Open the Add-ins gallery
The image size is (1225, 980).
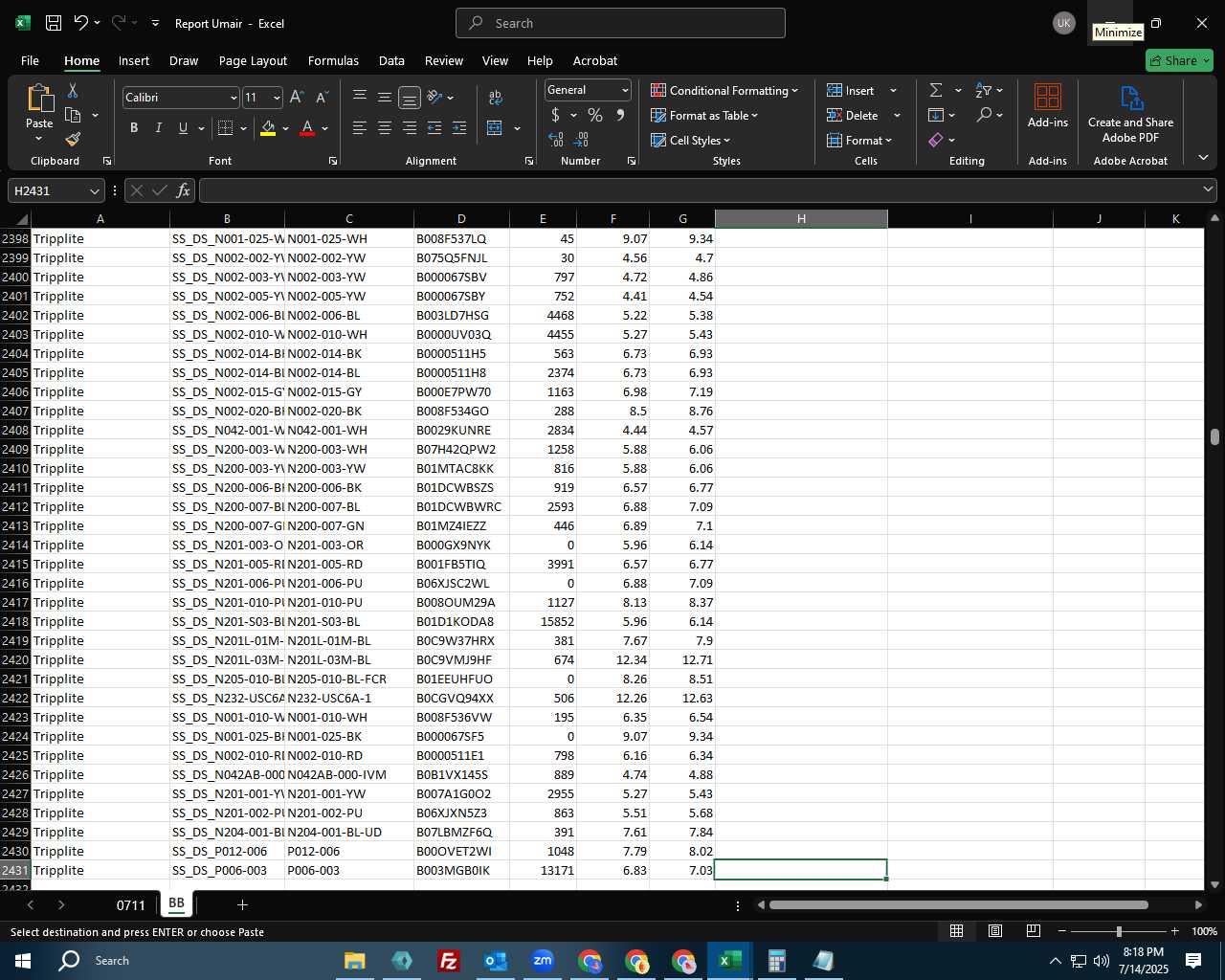[1048, 105]
